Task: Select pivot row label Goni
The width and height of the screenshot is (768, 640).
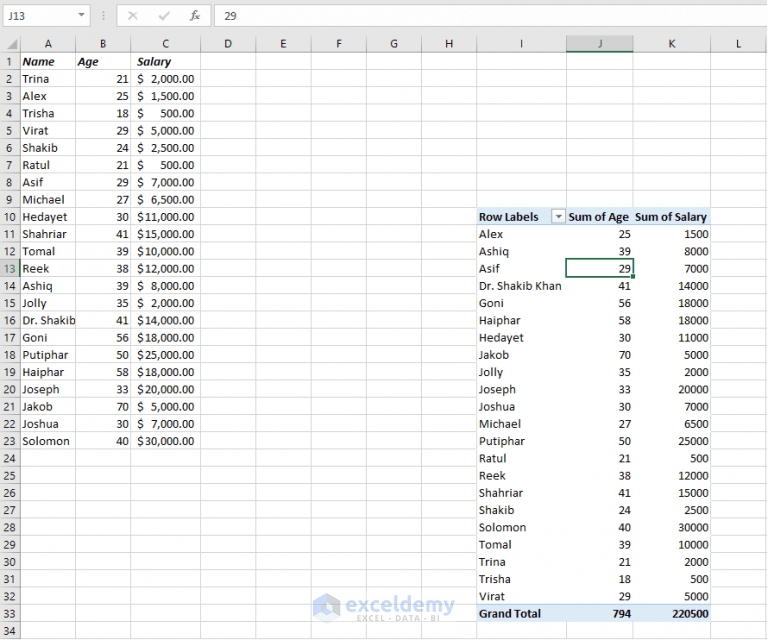Action: point(521,303)
